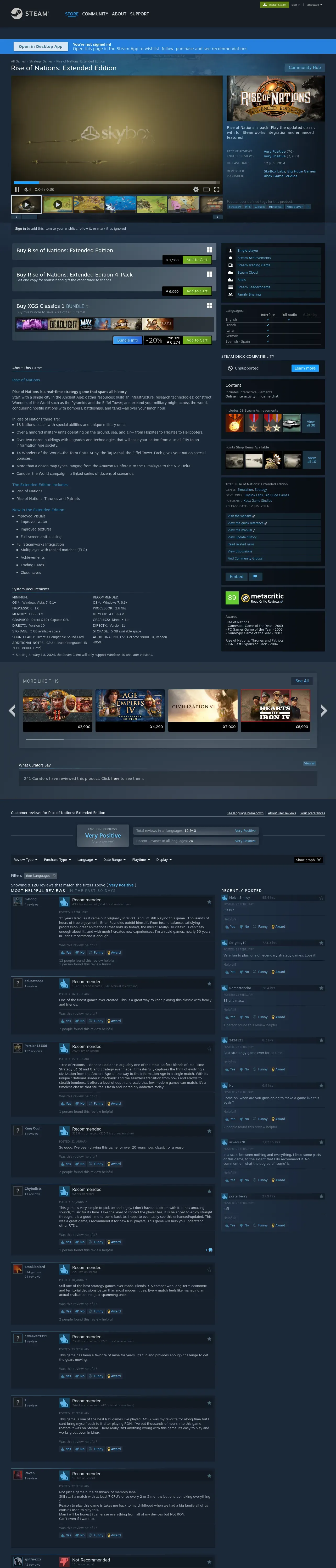Open the SUPPORT page
Image resolution: width=336 pixels, height=1568 pixels.
click(x=140, y=14)
